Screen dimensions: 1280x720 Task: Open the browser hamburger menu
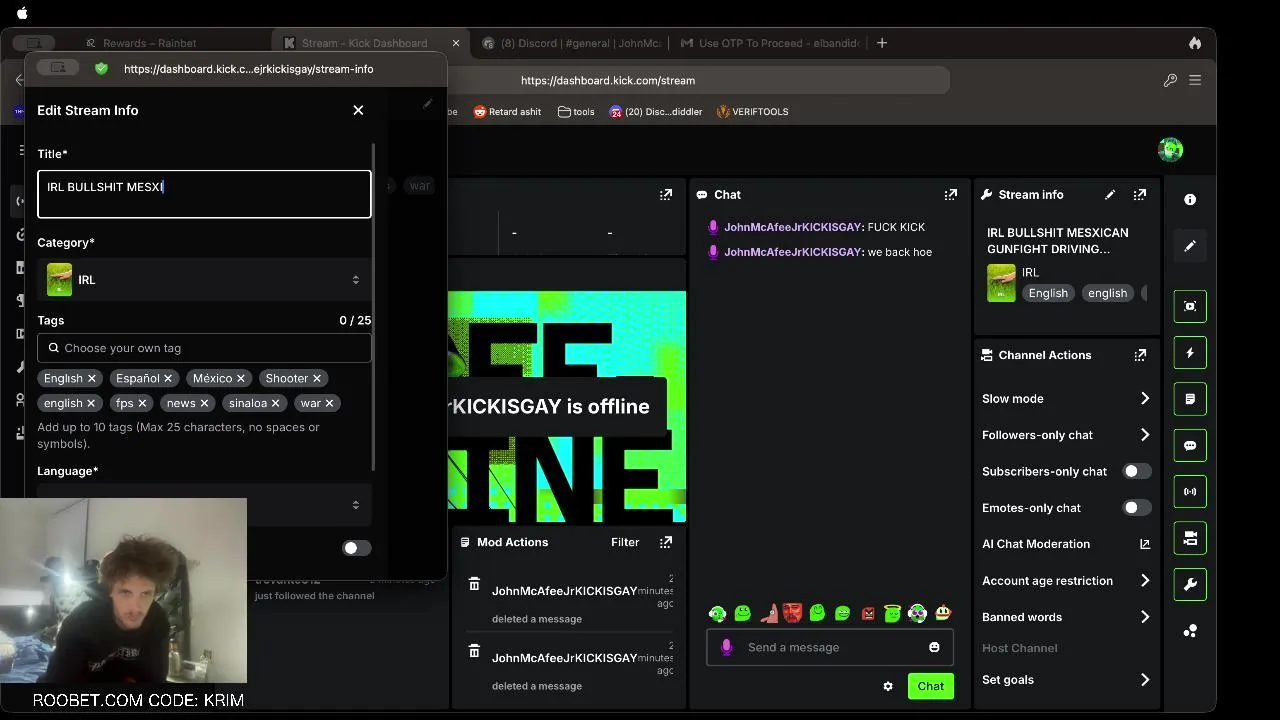tap(1195, 80)
